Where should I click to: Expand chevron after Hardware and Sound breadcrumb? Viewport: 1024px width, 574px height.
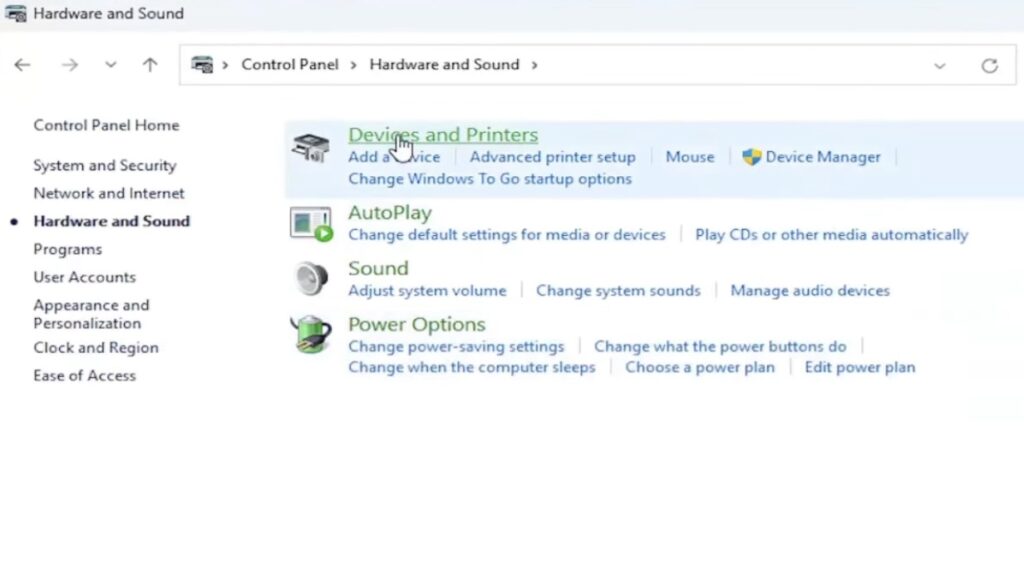[x=534, y=65]
